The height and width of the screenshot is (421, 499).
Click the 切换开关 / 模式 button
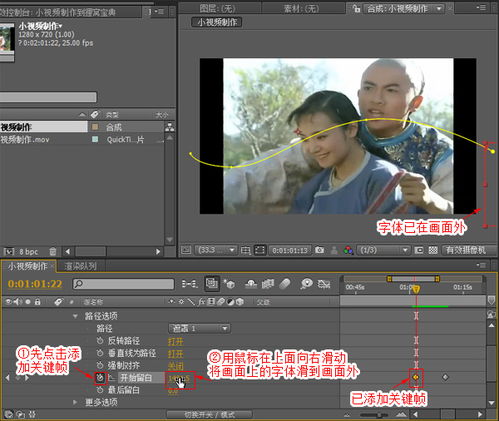coord(209,415)
